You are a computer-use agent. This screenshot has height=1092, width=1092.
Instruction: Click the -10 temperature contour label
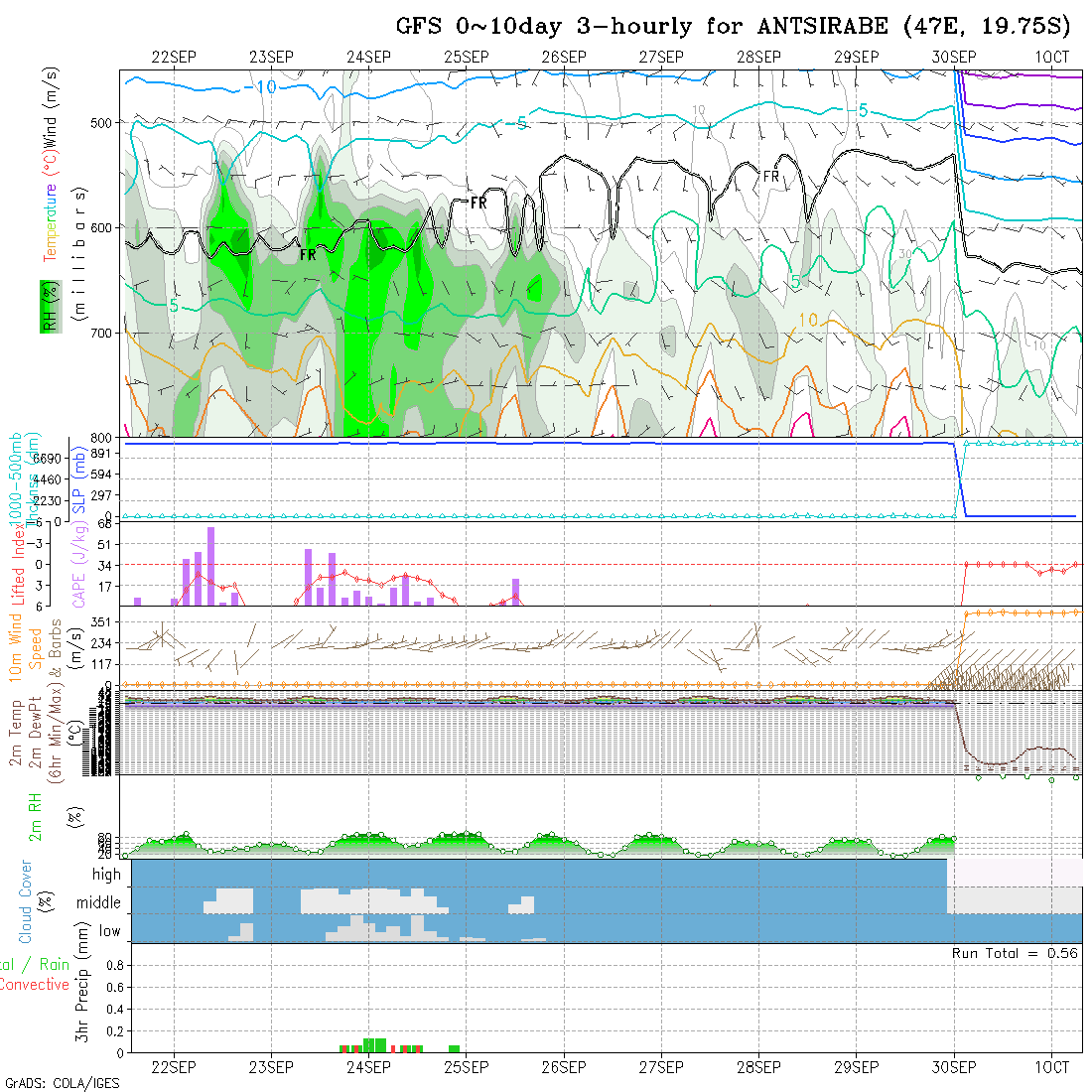point(260,87)
